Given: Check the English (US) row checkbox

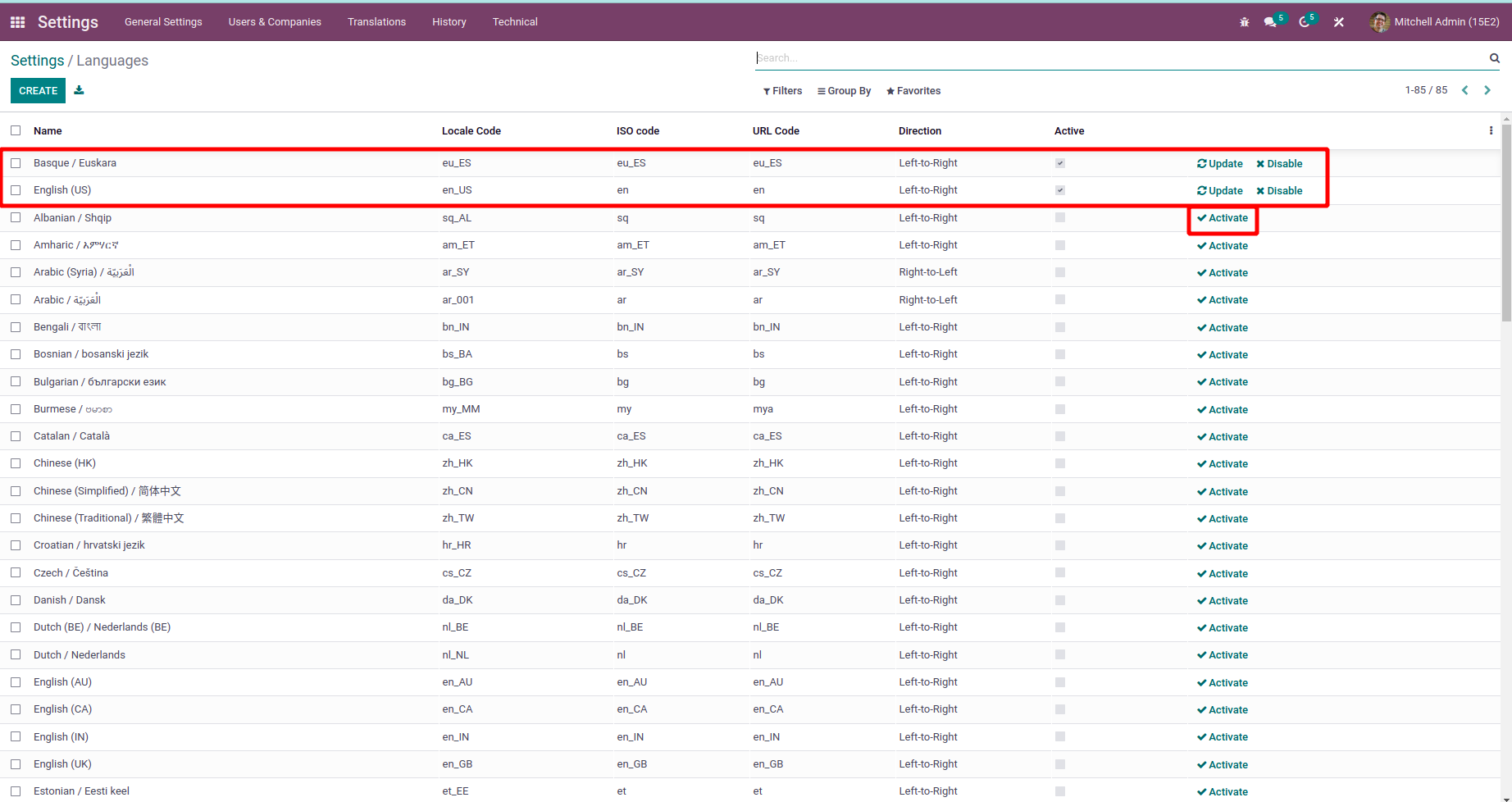Looking at the screenshot, I should [x=16, y=190].
